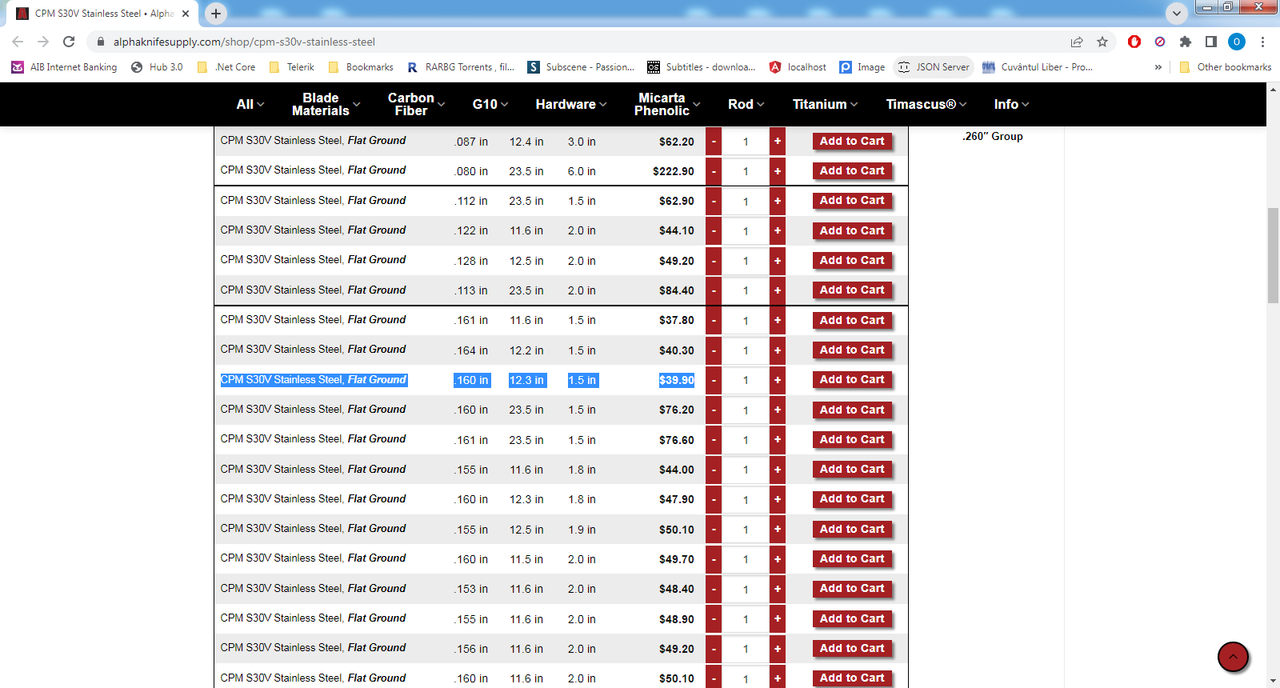Open the red circle-slash extension icon

(1160, 42)
